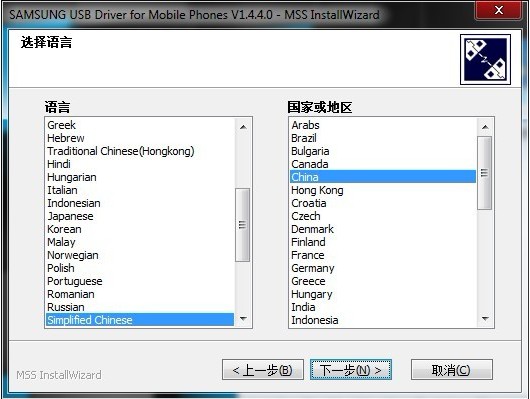Image resolution: width=530 pixels, height=399 pixels.
Task: Close the InstallWizard window
Action: click(499, 10)
